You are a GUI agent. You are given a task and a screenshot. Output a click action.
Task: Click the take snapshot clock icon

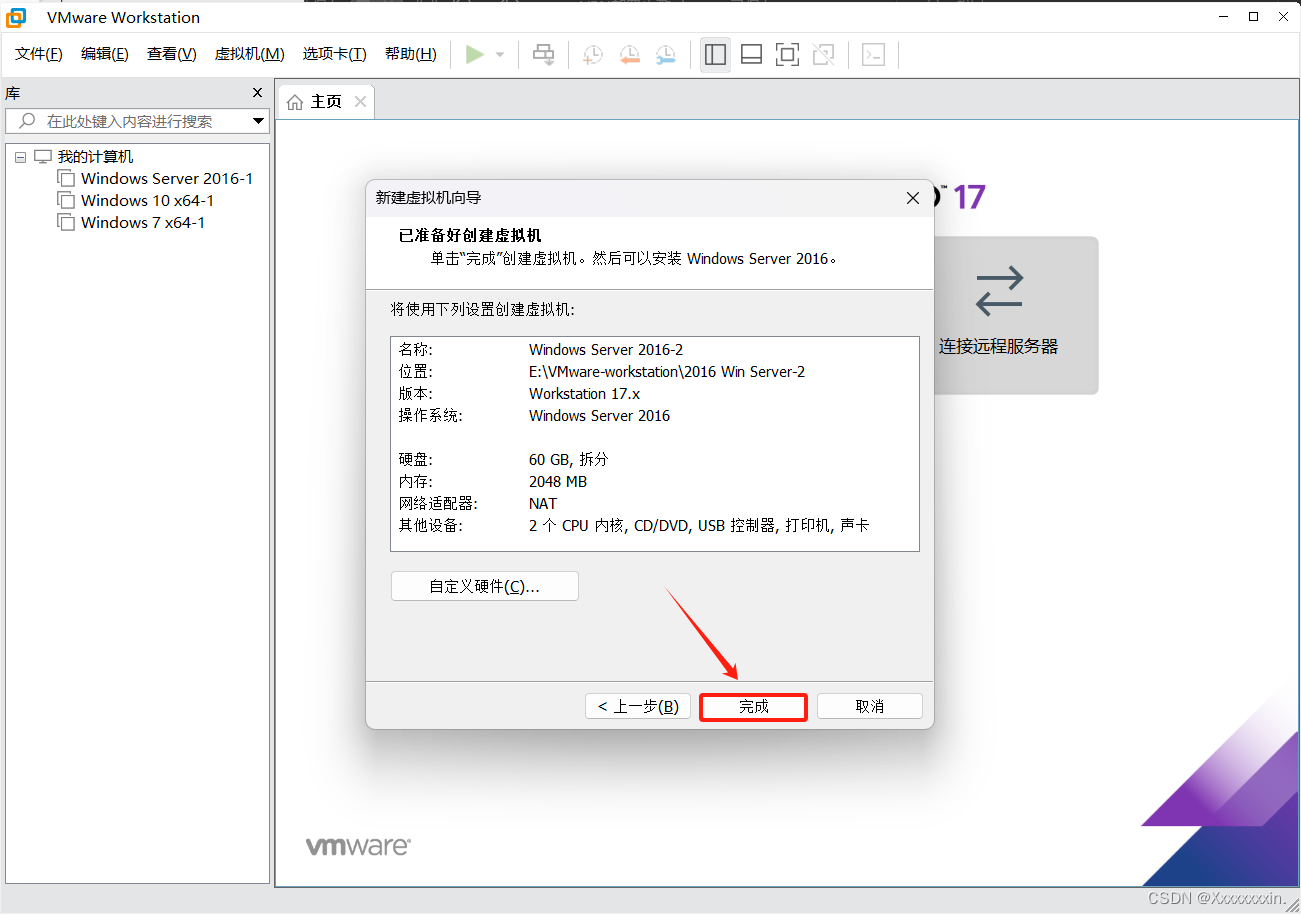point(593,54)
